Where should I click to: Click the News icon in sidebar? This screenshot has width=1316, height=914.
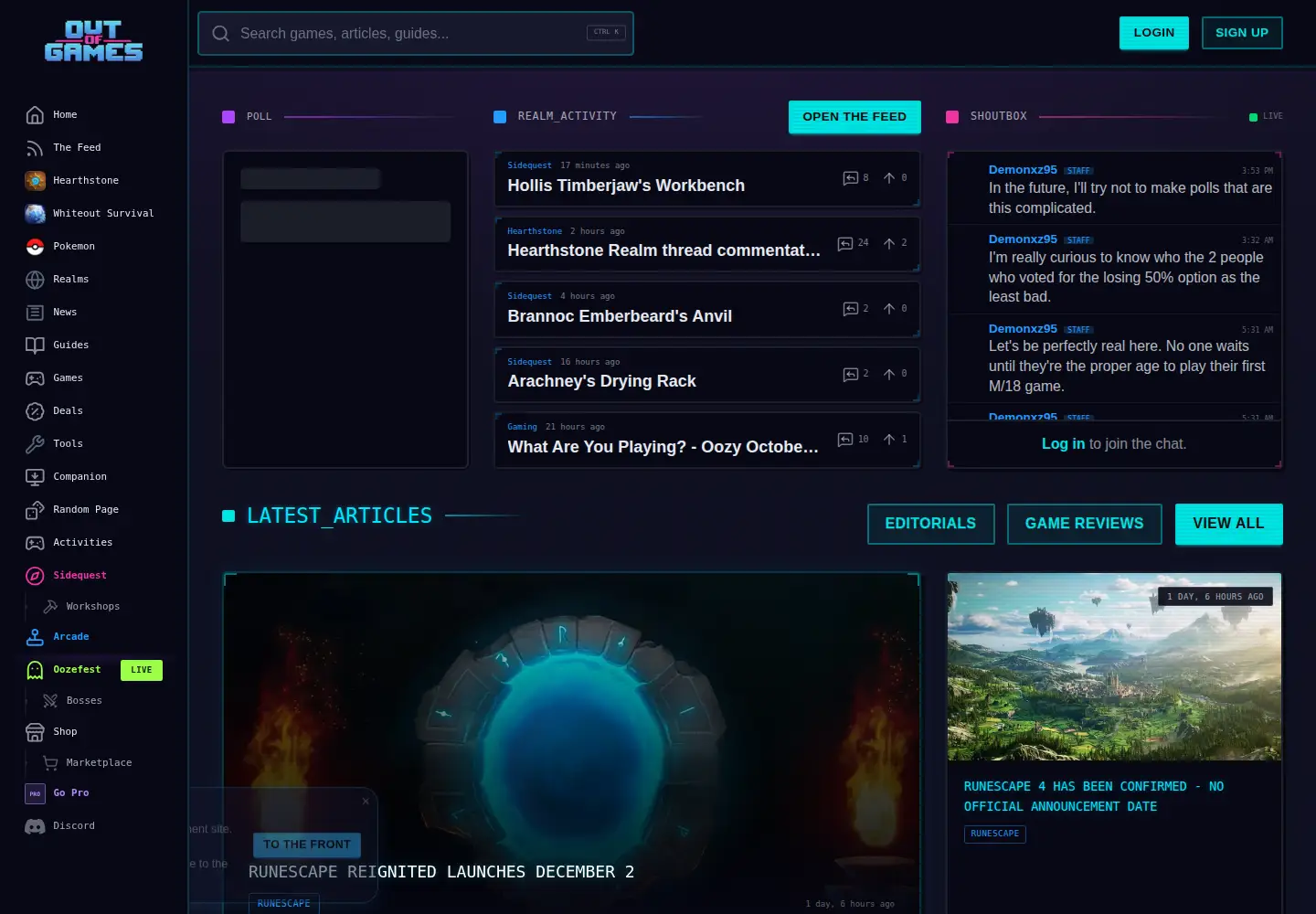35,313
